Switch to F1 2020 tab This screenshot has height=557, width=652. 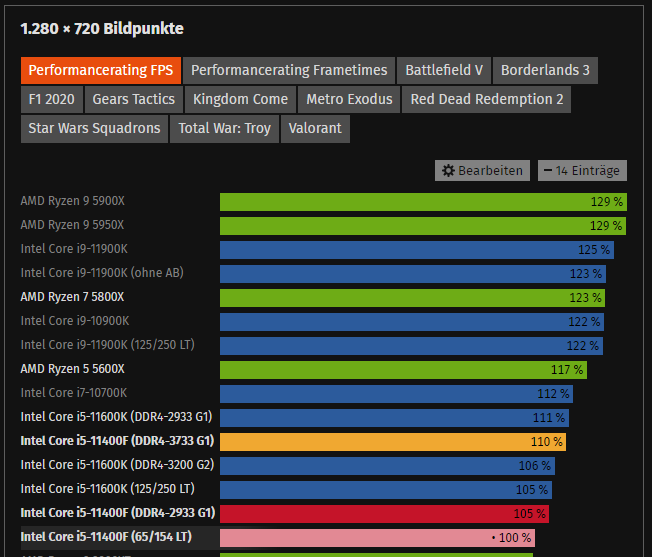click(52, 99)
